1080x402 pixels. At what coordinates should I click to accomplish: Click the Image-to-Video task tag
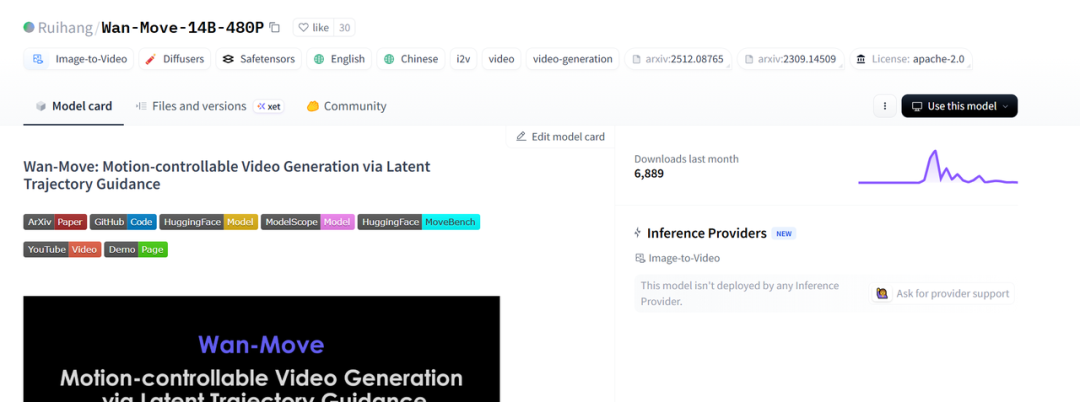(80, 59)
